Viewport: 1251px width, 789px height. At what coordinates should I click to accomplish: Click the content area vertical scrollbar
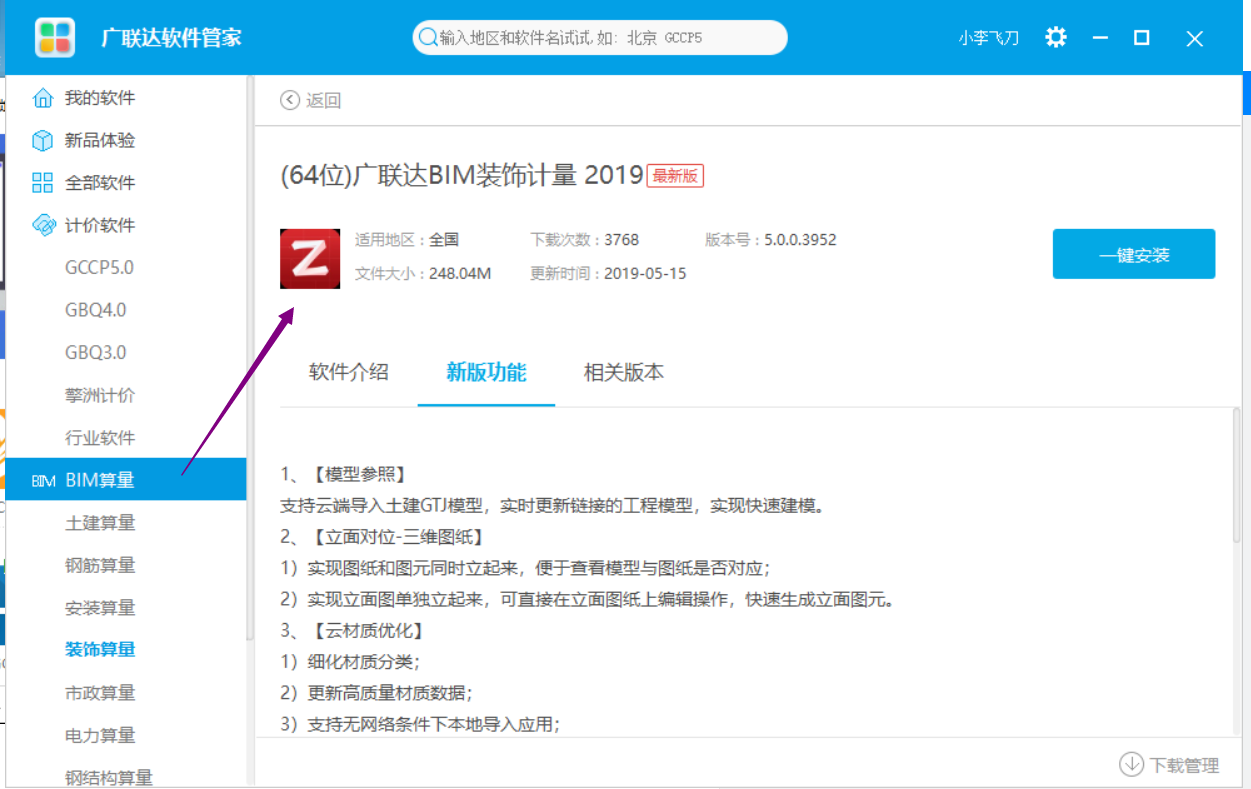1237,475
